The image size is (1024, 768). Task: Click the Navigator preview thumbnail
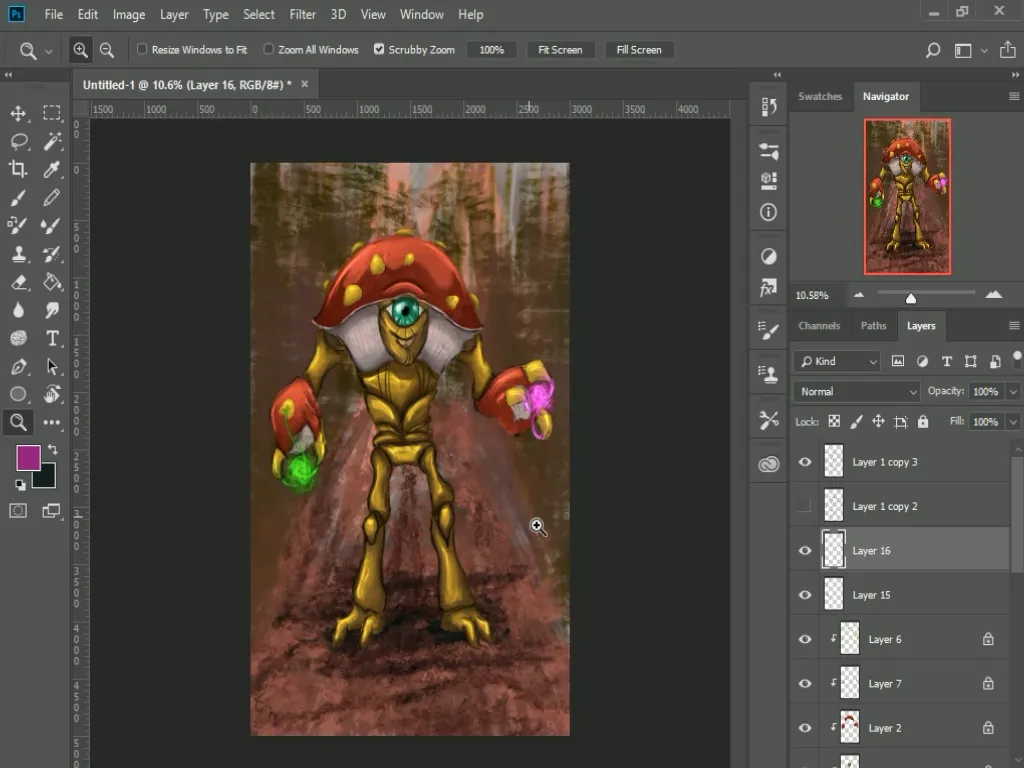(907, 197)
